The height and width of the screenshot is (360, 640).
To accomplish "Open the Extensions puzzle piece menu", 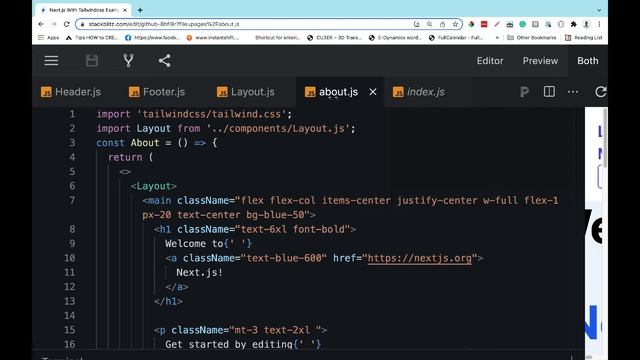I will click(573, 24).
